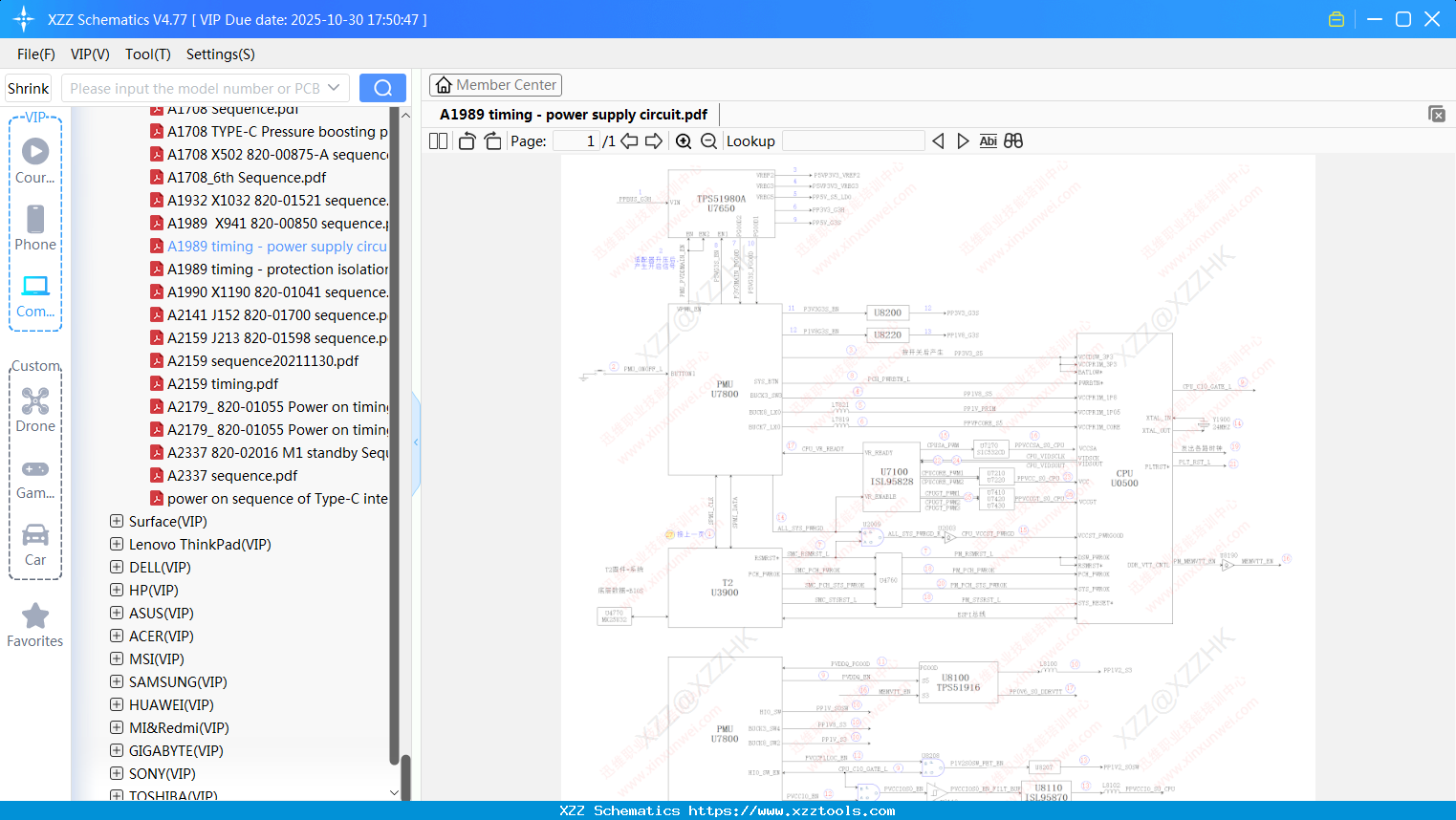Viewport: 1456px width, 820px height.
Task: Zoom out of the schematic
Action: (x=708, y=141)
